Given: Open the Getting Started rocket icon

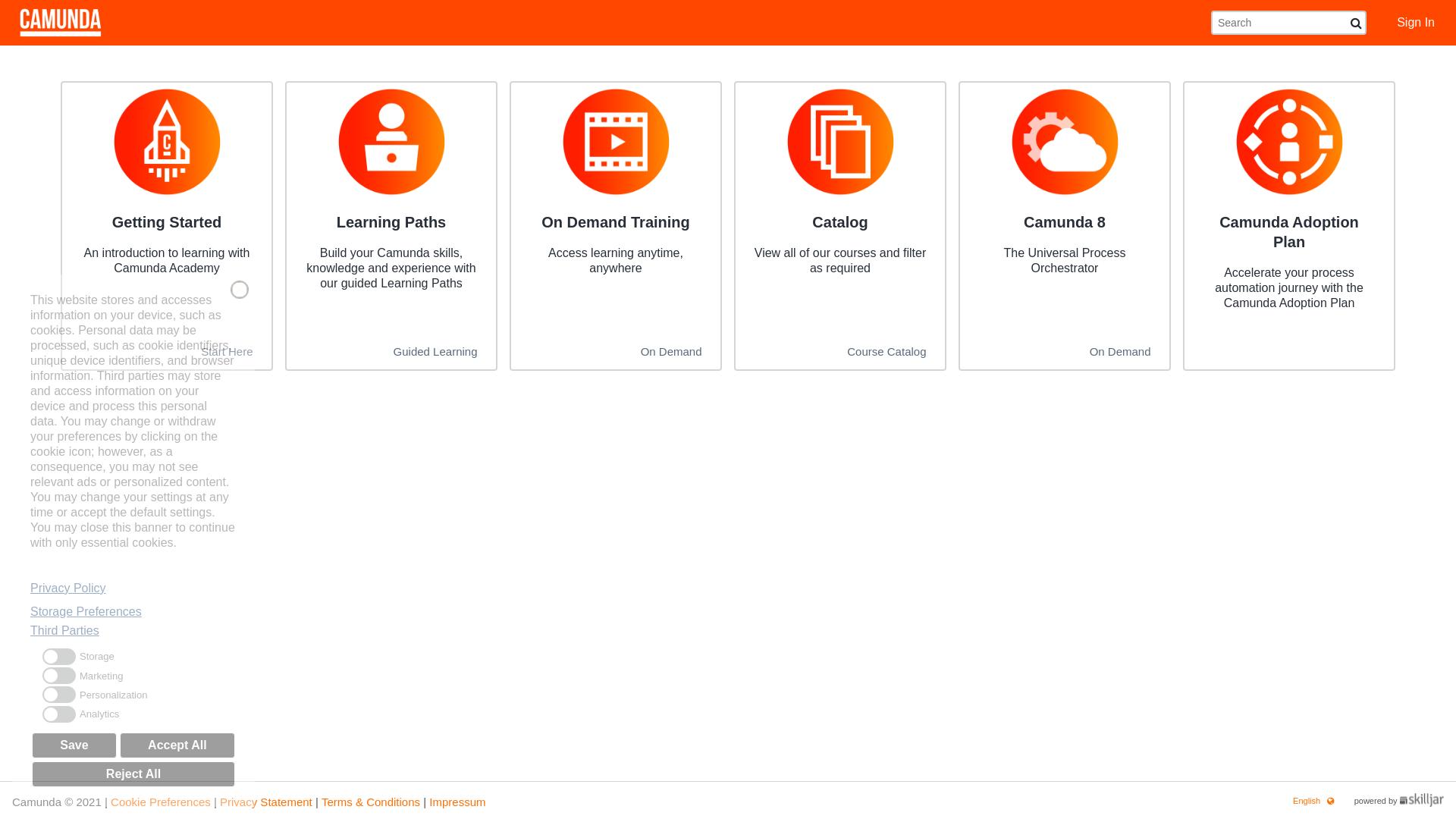Looking at the screenshot, I should pos(167,142).
